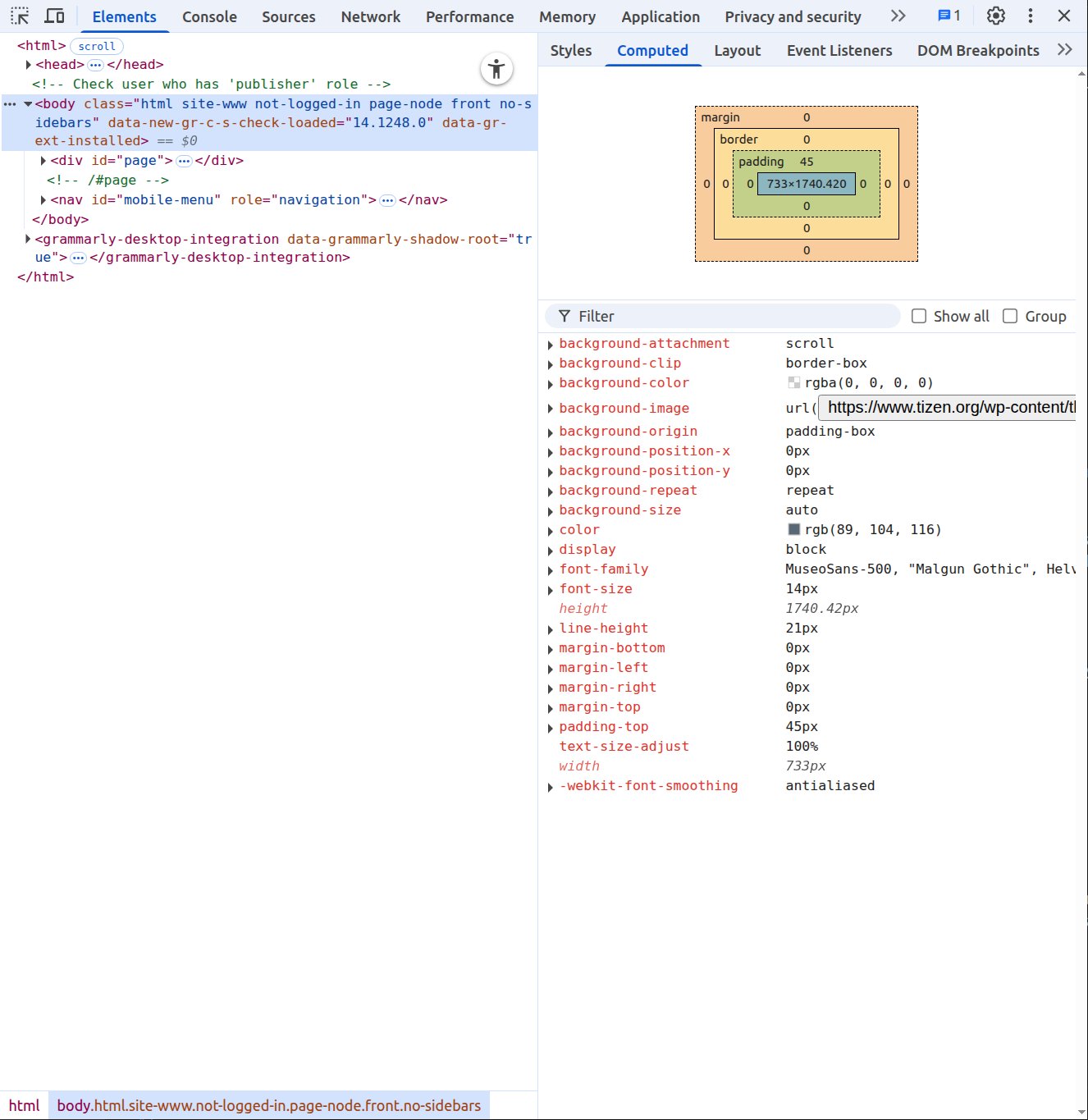Switch to the Console tab
This screenshot has width=1088, height=1120.
tap(209, 16)
